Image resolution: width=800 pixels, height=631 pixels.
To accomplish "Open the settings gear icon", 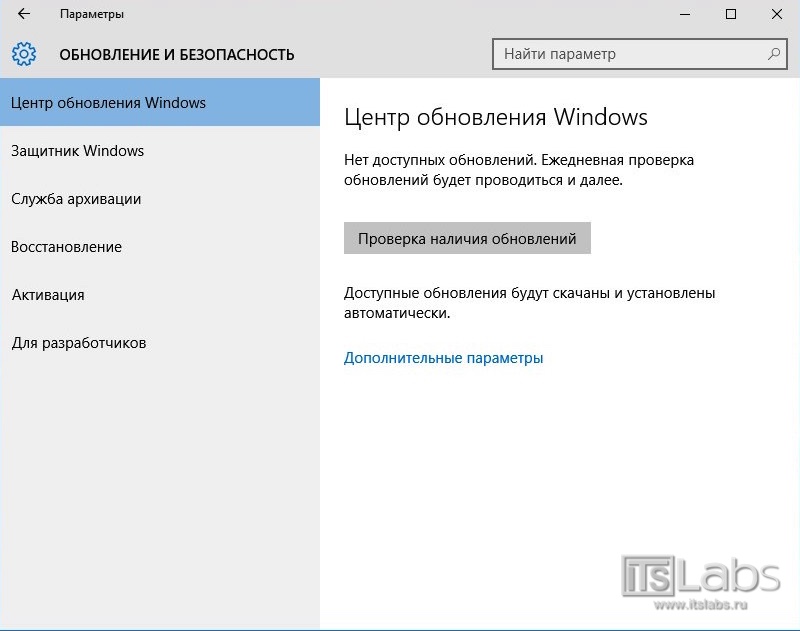I will click(24, 54).
